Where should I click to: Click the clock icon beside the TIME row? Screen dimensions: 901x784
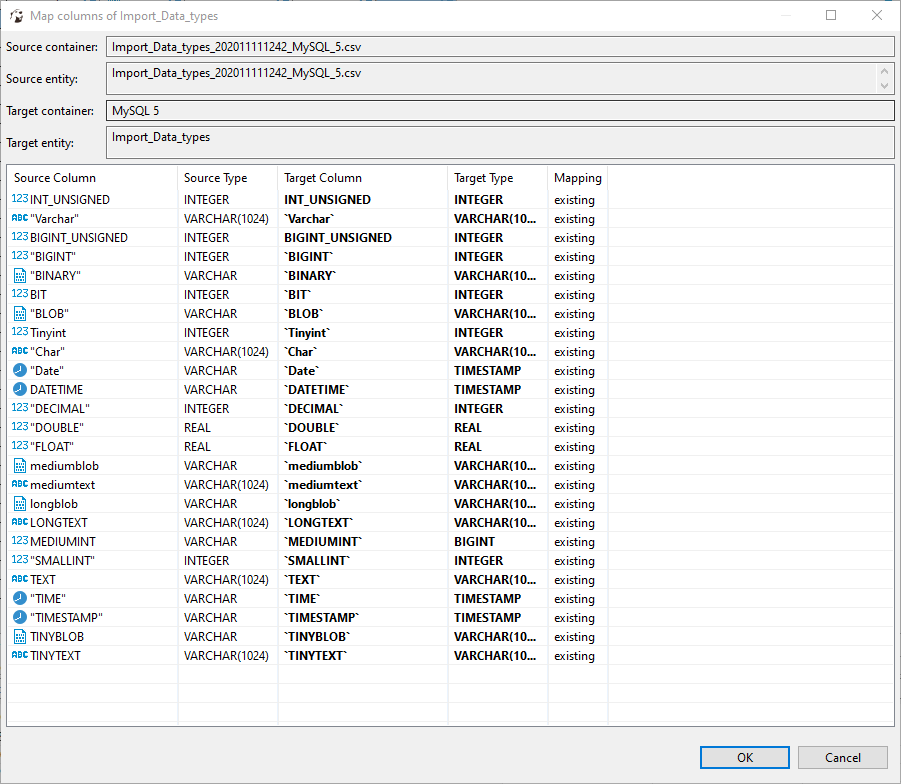18,598
